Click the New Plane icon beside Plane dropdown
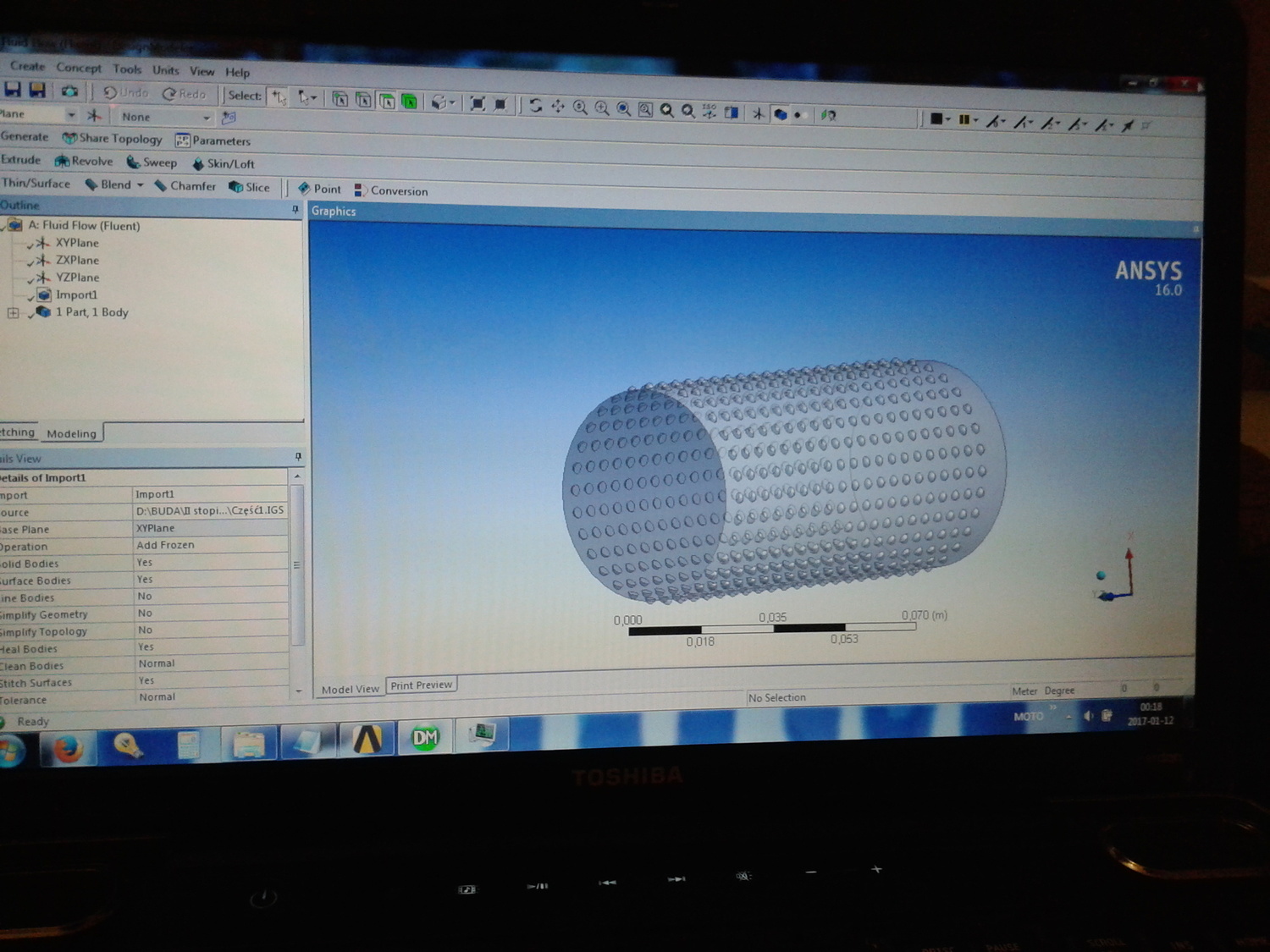This screenshot has height=952, width=1270. 94,114
